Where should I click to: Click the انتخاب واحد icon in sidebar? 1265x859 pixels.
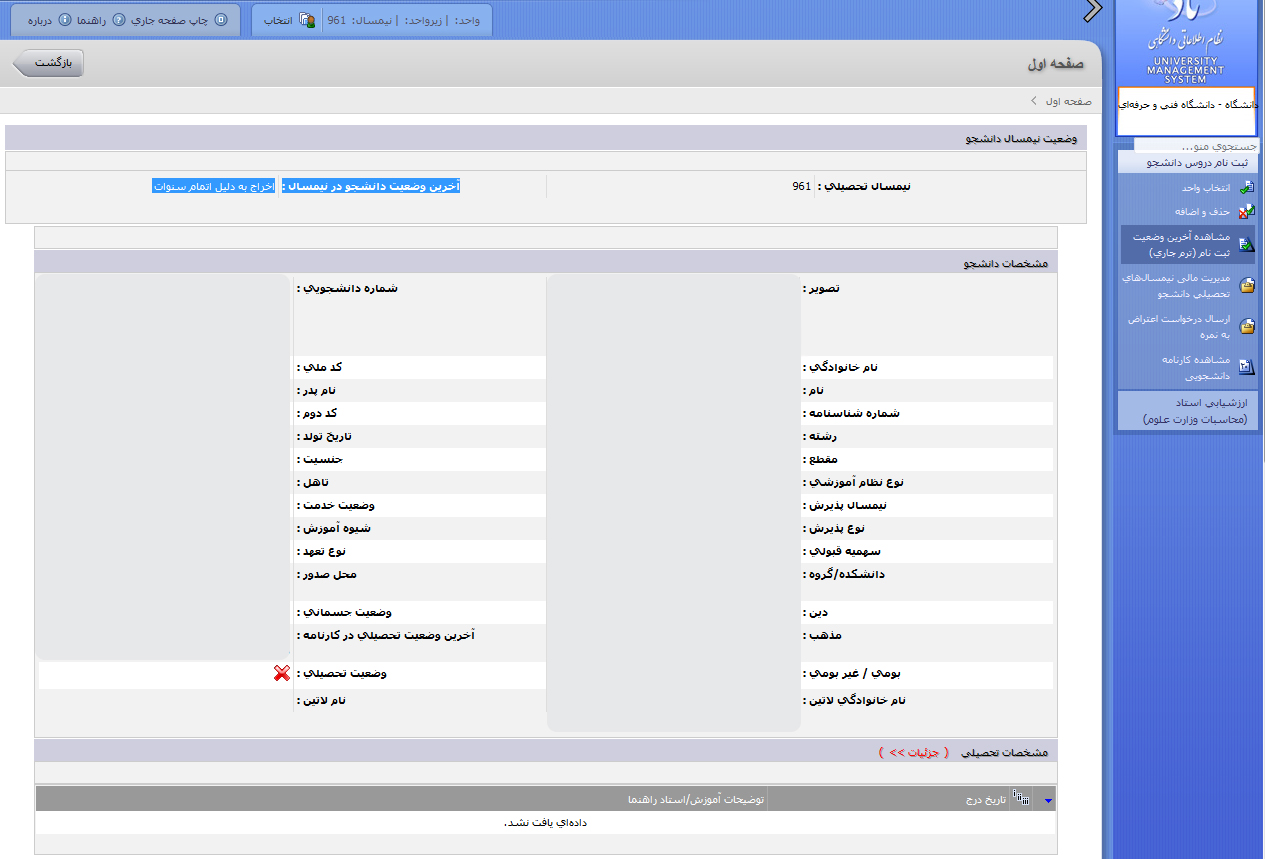click(x=1246, y=187)
